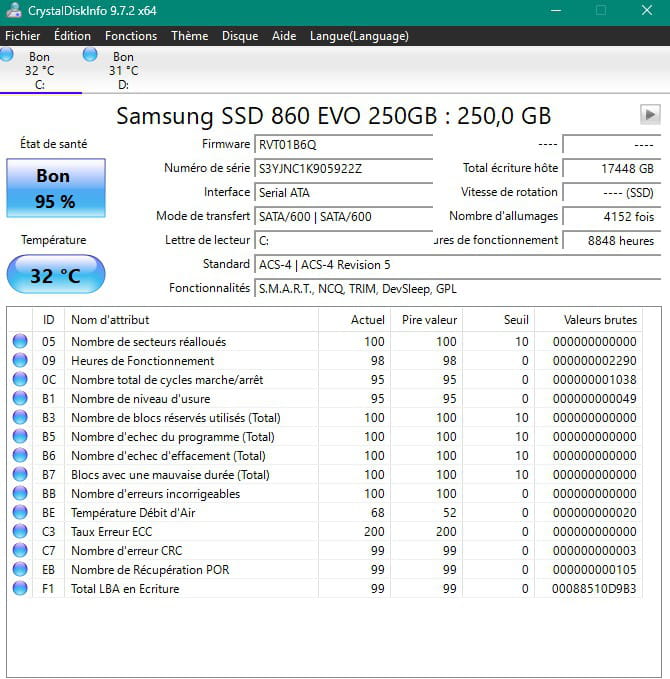670x679 pixels.
Task: Click status orb for drive D:
Action: [x=90, y=54]
